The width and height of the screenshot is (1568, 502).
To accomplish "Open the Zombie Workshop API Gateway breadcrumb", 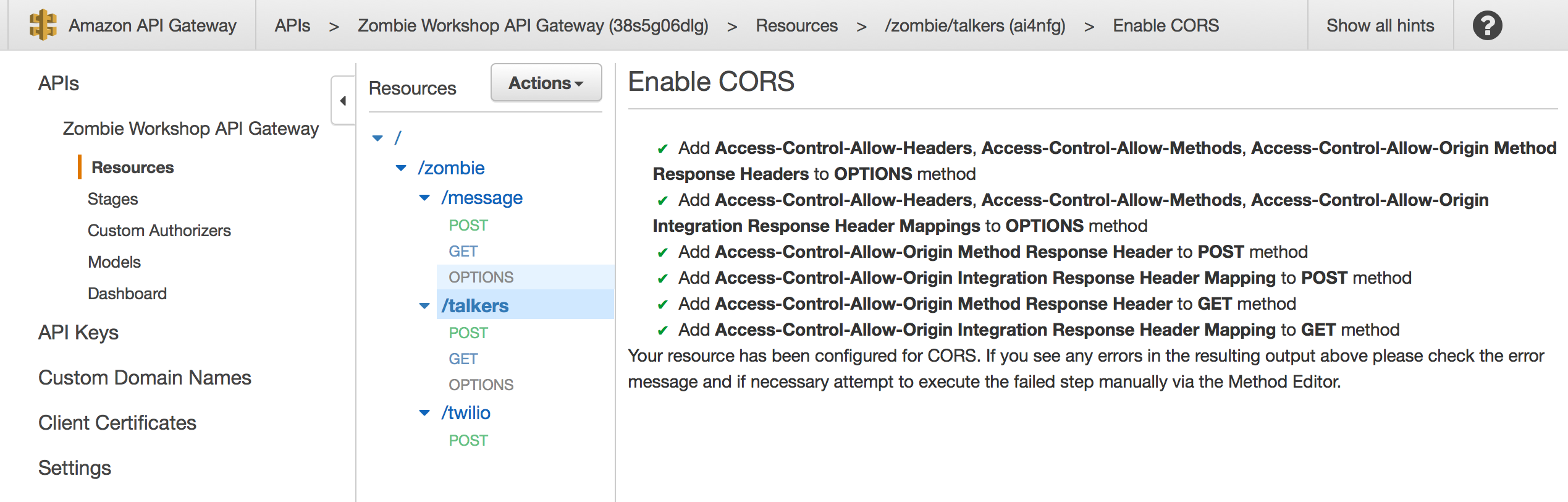I will coord(533,25).
